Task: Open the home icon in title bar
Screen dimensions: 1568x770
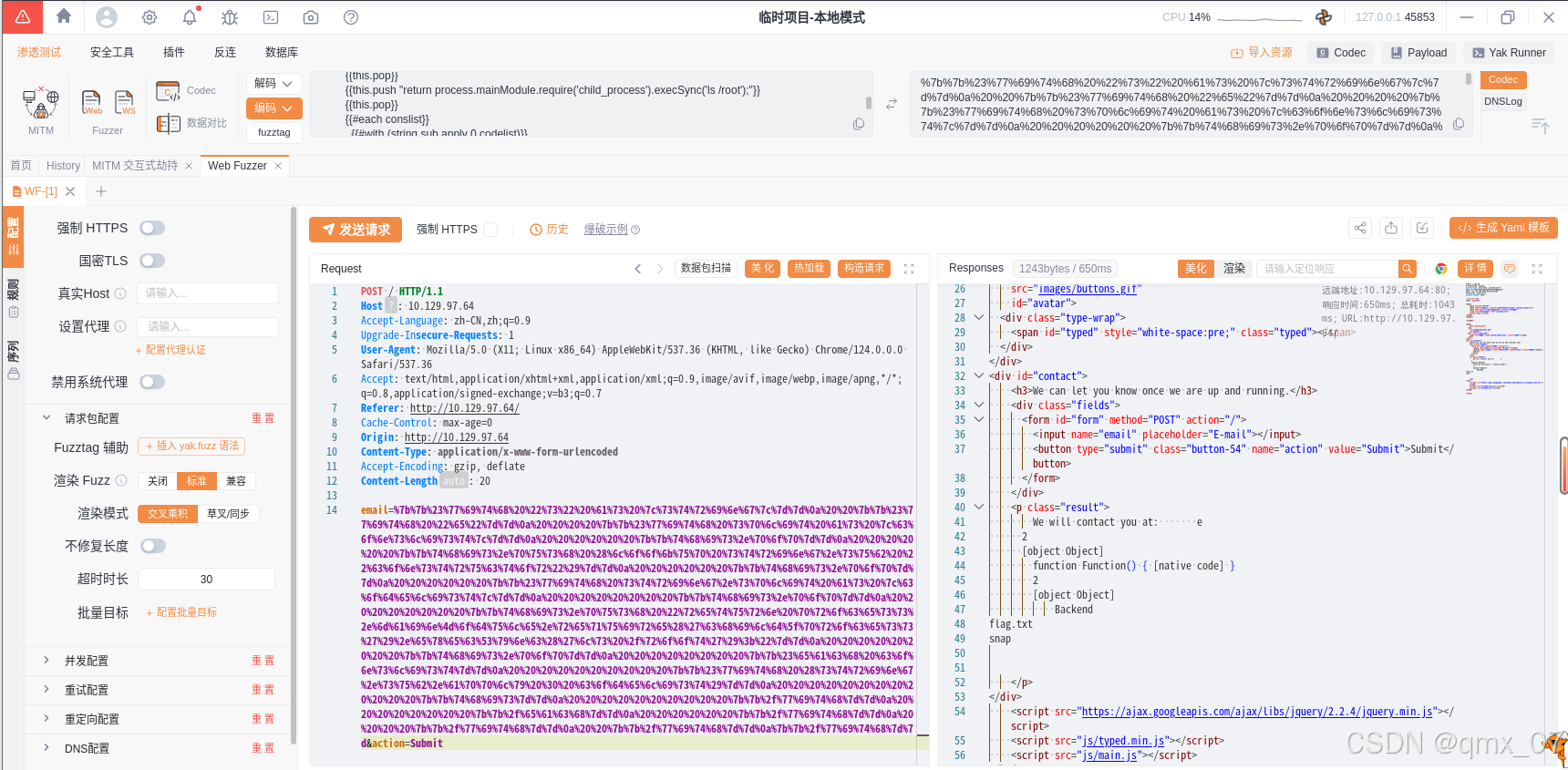Action: coord(64,16)
